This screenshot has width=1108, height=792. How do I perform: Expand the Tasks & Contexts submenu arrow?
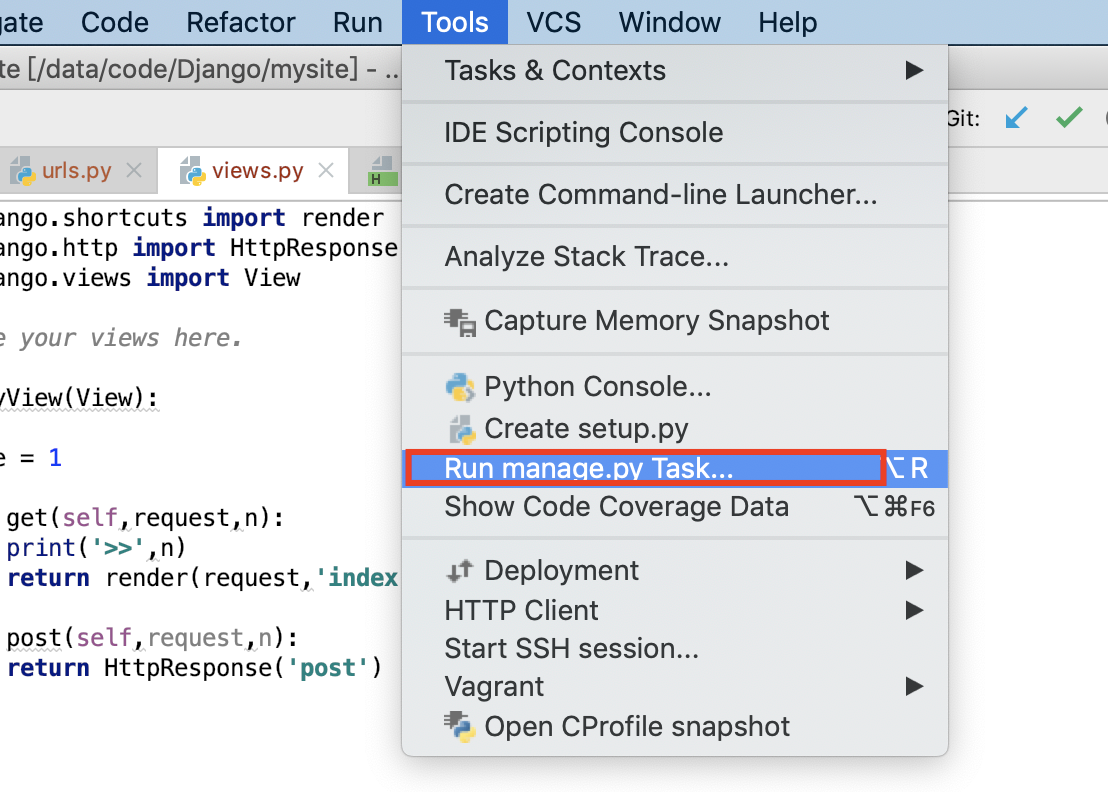(x=913, y=71)
